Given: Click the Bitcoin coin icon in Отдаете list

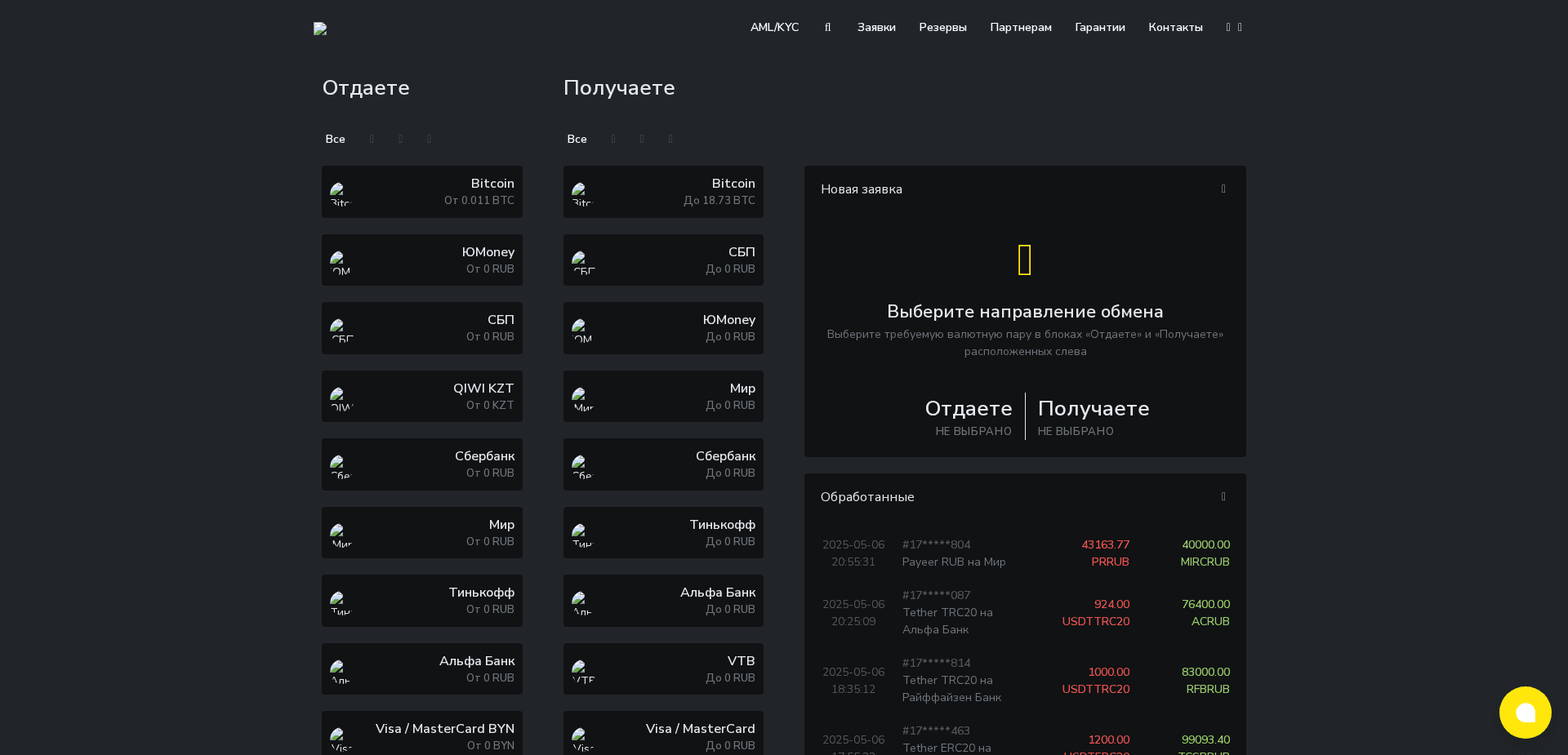Looking at the screenshot, I should pyautogui.click(x=340, y=192).
